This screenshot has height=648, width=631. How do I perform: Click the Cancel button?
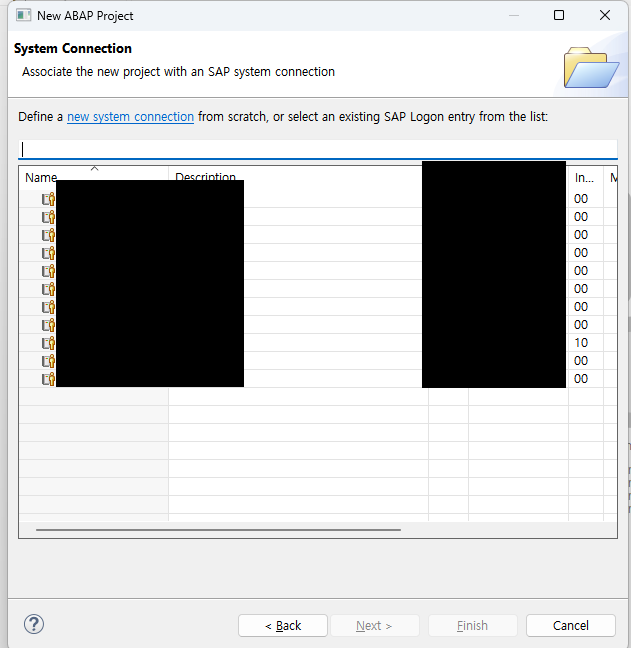click(571, 625)
